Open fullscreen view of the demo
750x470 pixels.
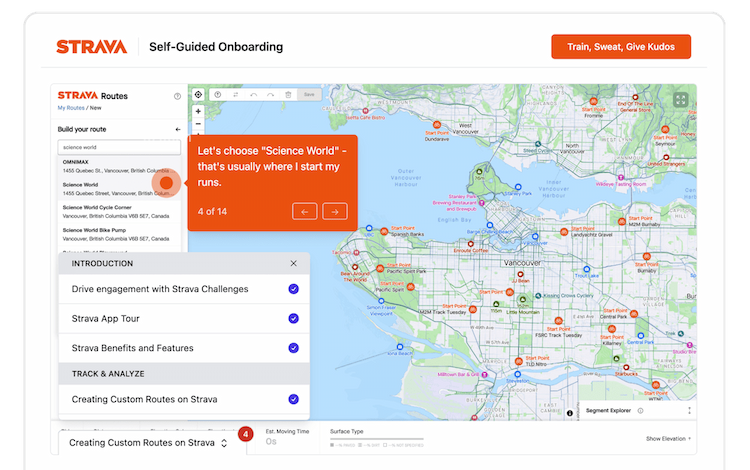tap(681, 100)
